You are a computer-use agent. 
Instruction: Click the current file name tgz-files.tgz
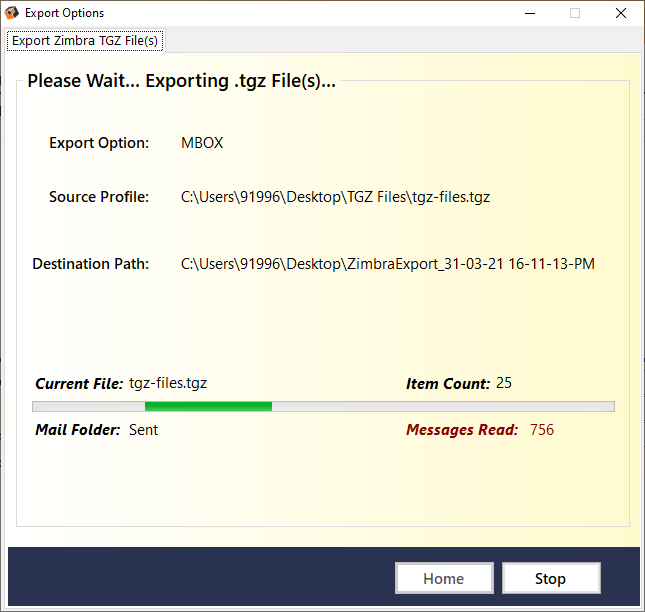[168, 383]
